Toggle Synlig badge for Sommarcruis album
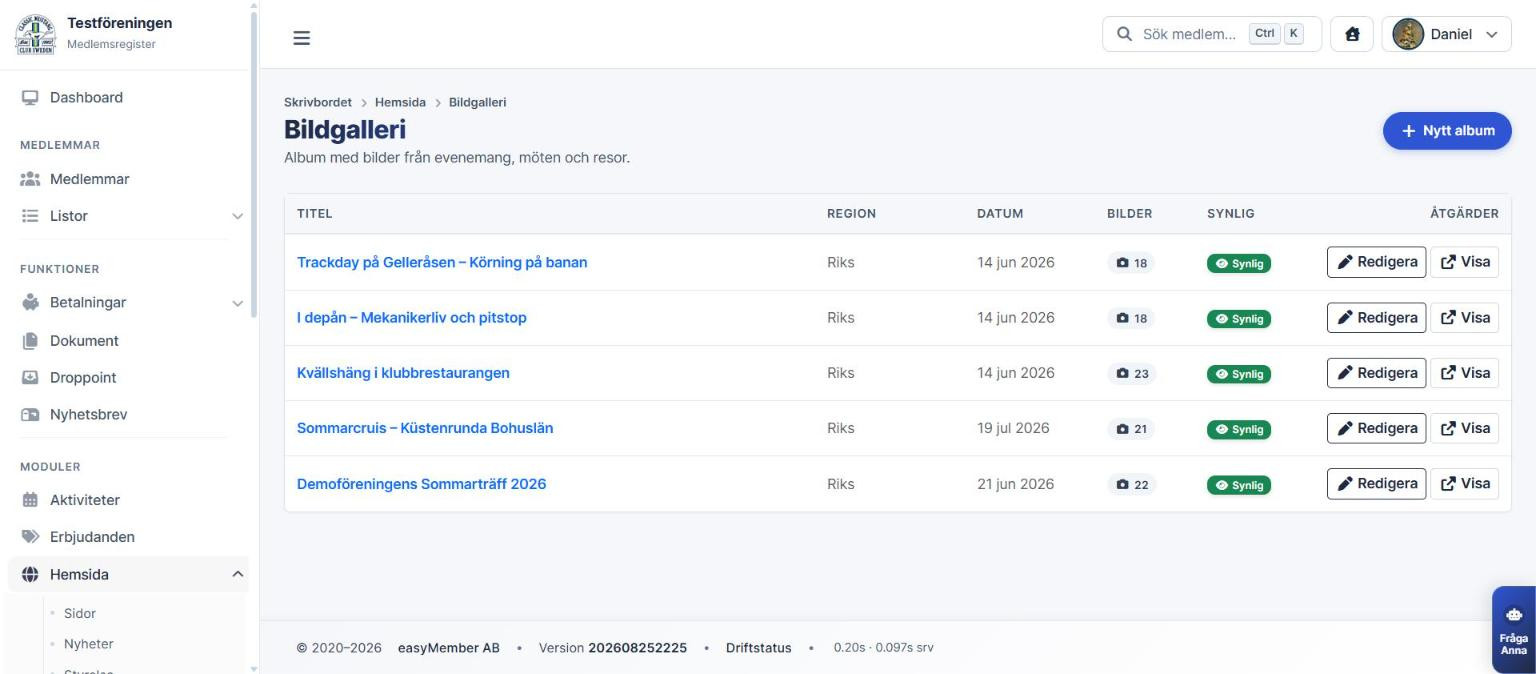 (1239, 429)
